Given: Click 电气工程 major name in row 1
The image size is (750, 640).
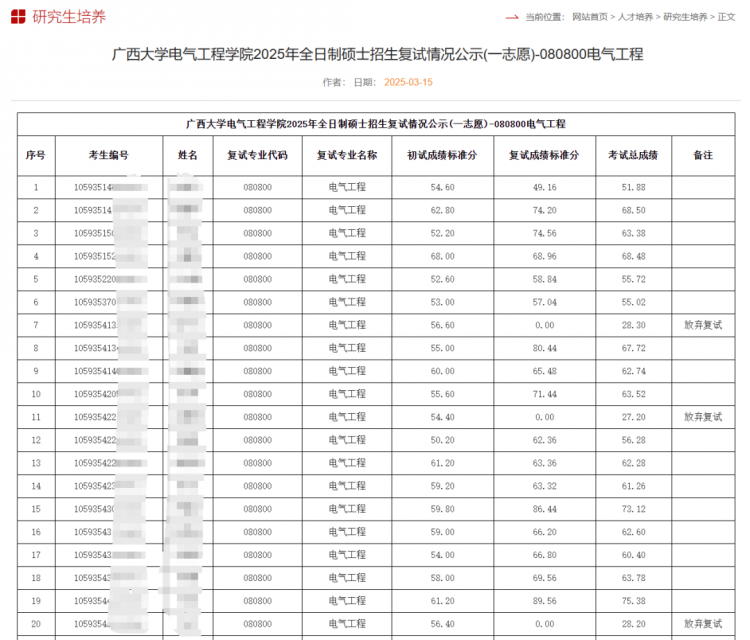Looking at the screenshot, I should pos(347,188).
